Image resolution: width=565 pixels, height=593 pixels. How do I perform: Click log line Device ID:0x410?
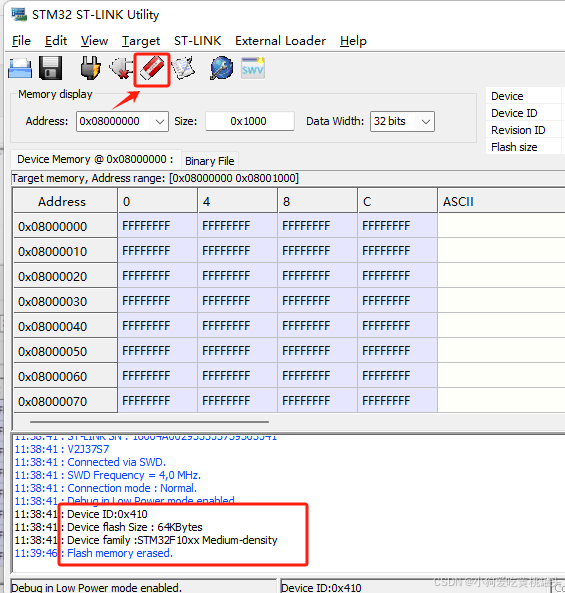pos(81,514)
